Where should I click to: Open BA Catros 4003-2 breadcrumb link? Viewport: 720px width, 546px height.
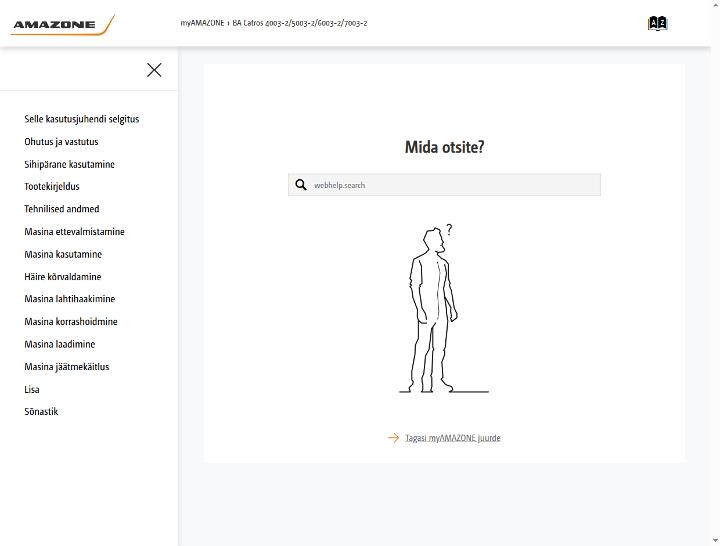[300, 23]
